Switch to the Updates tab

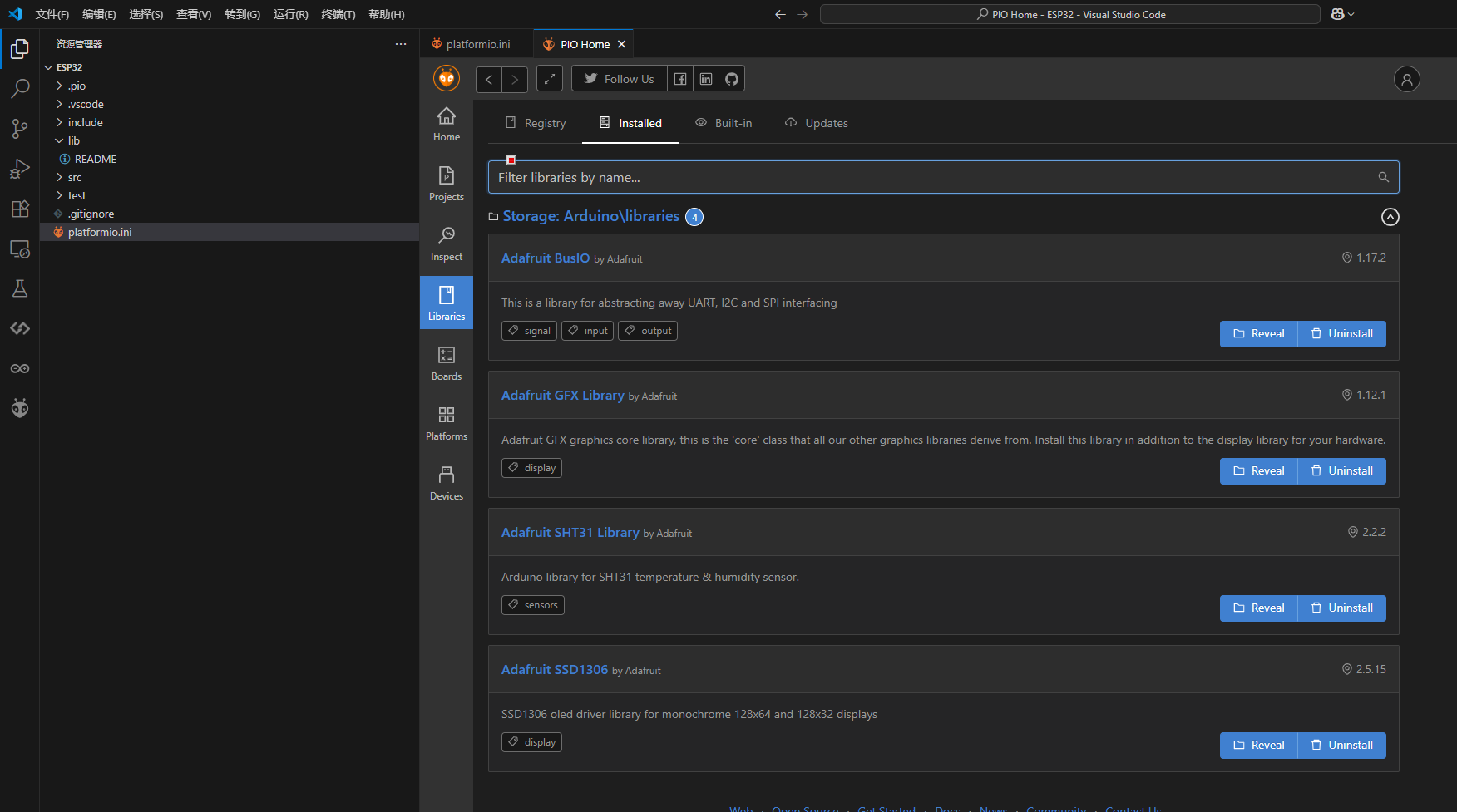click(x=817, y=123)
